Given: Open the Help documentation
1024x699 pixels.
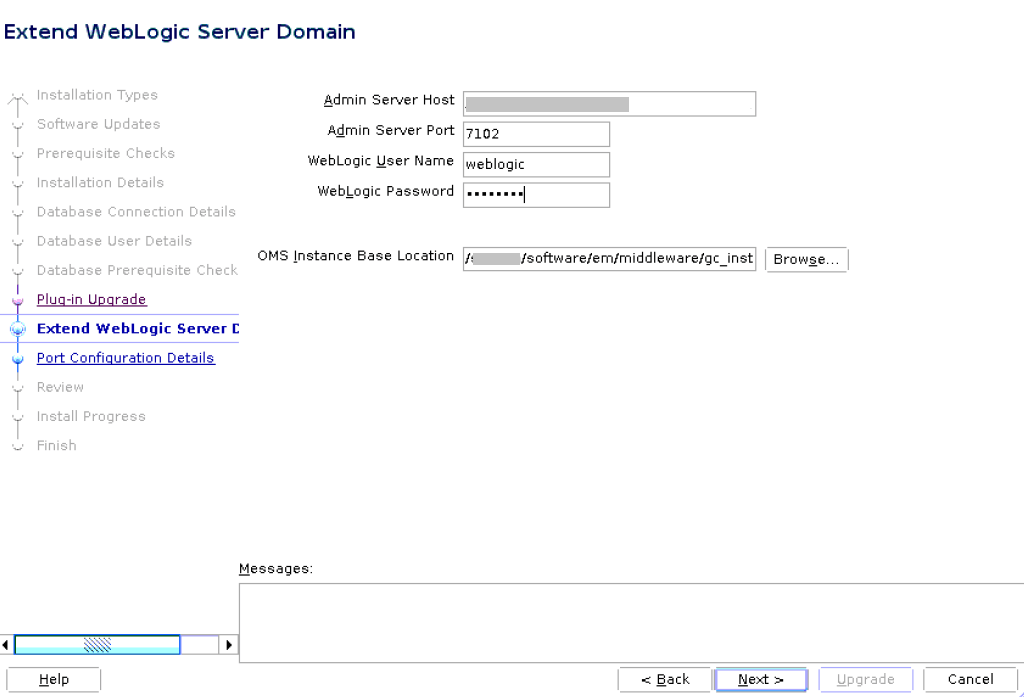Looking at the screenshot, I should [x=53, y=679].
